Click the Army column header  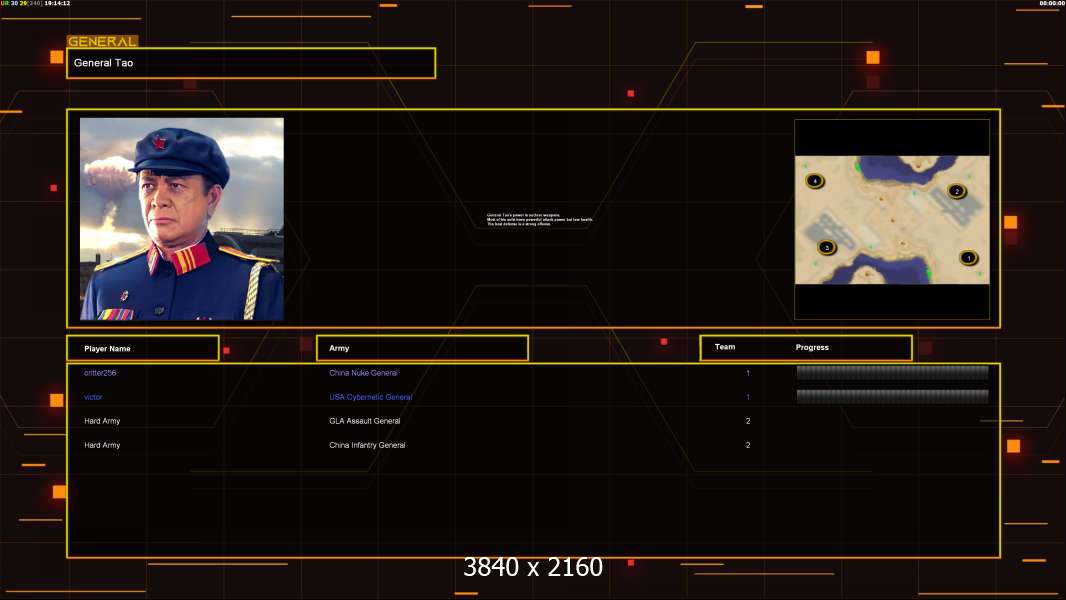(x=422, y=348)
